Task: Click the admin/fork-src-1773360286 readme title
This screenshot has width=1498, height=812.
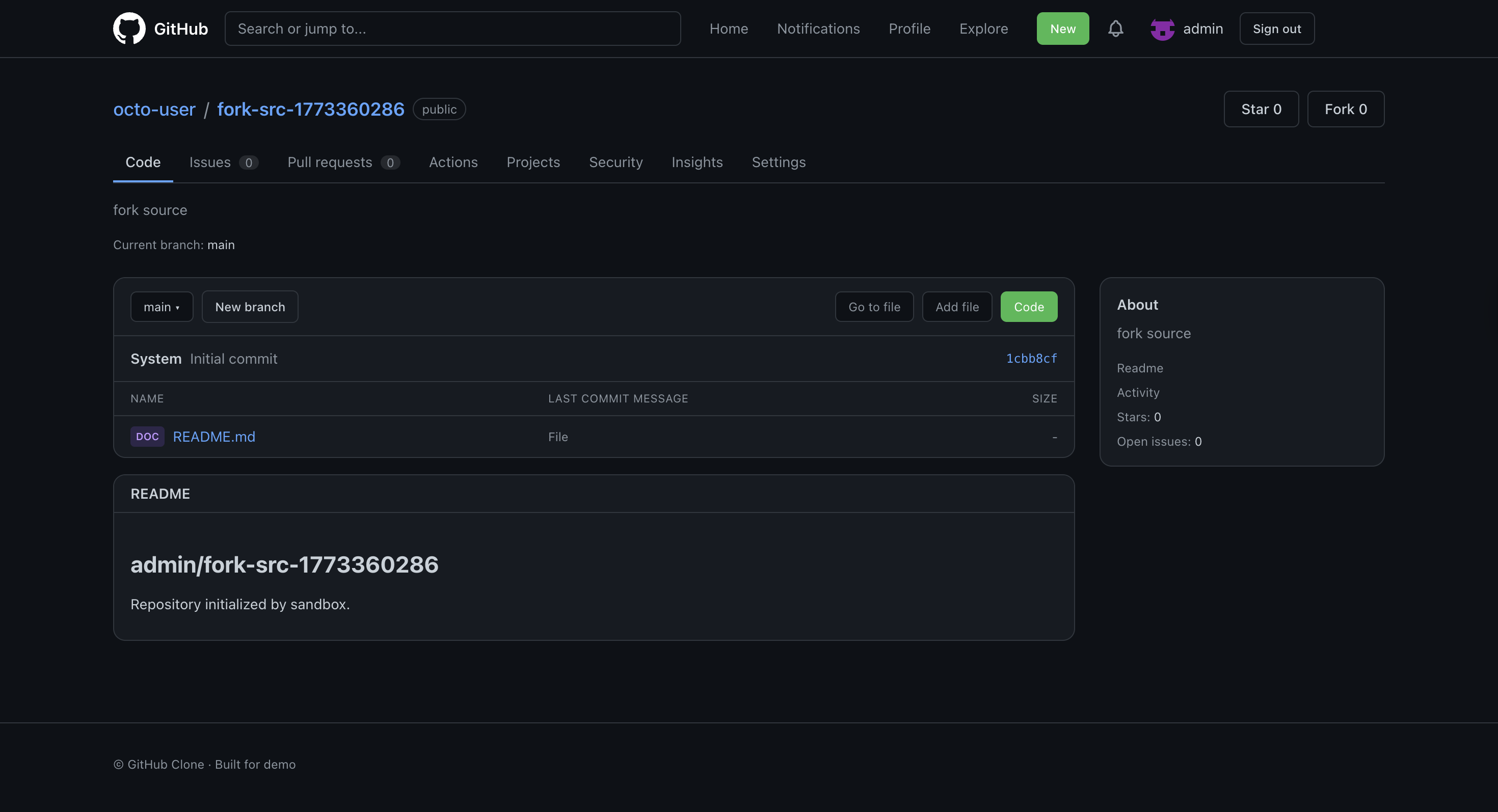Action: pos(284,564)
